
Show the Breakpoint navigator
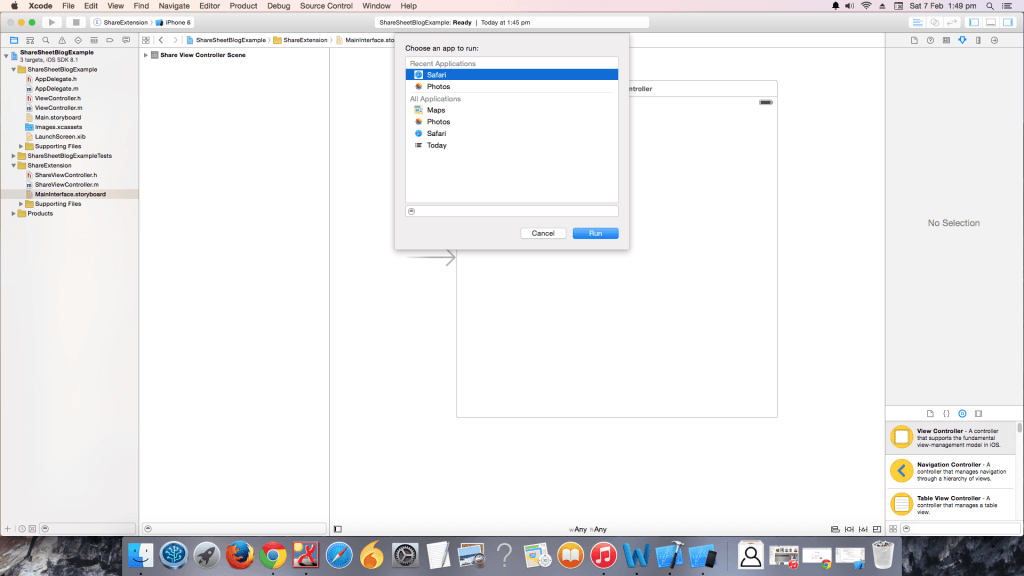pos(110,40)
